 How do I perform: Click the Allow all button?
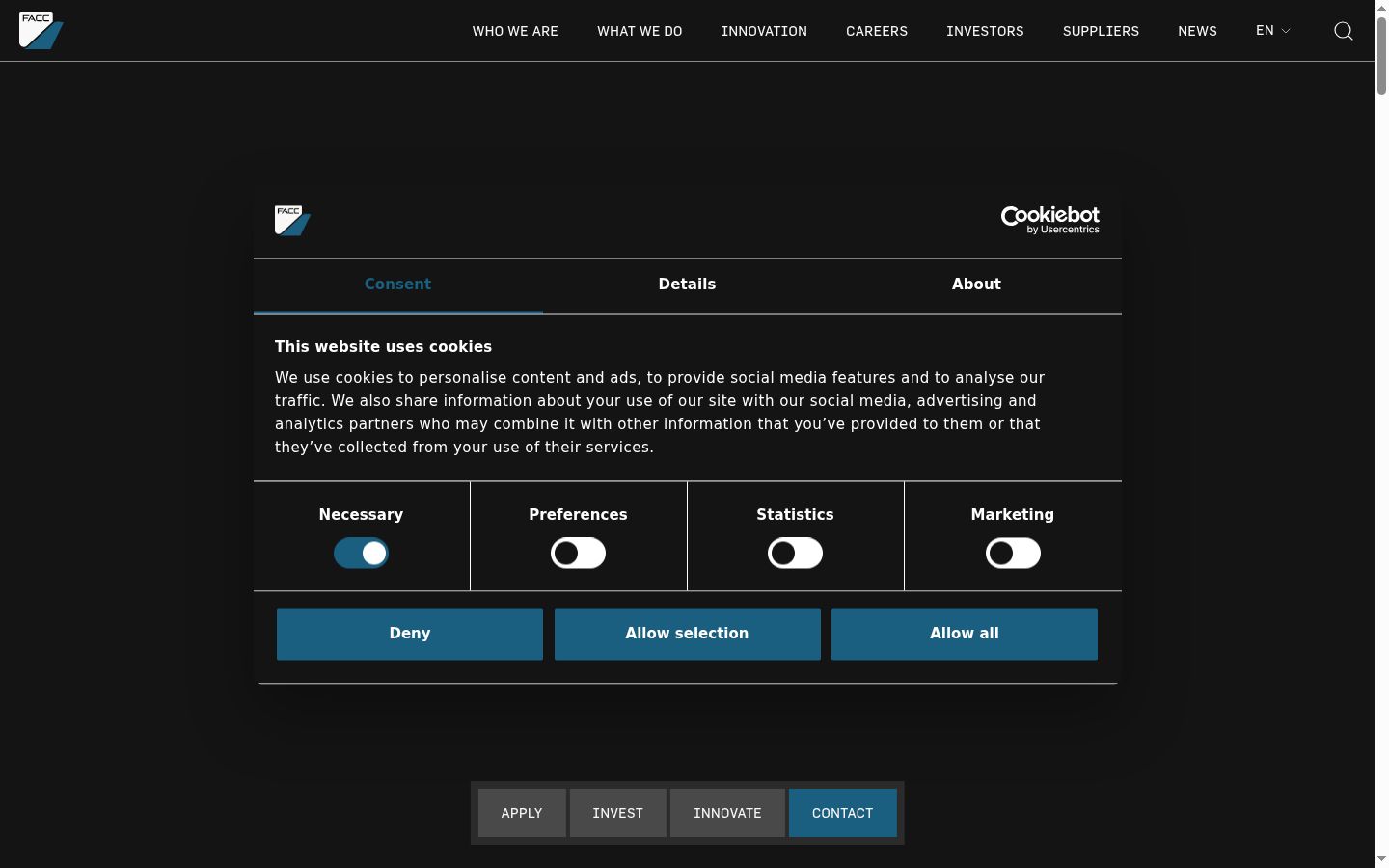(x=965, y=634)
